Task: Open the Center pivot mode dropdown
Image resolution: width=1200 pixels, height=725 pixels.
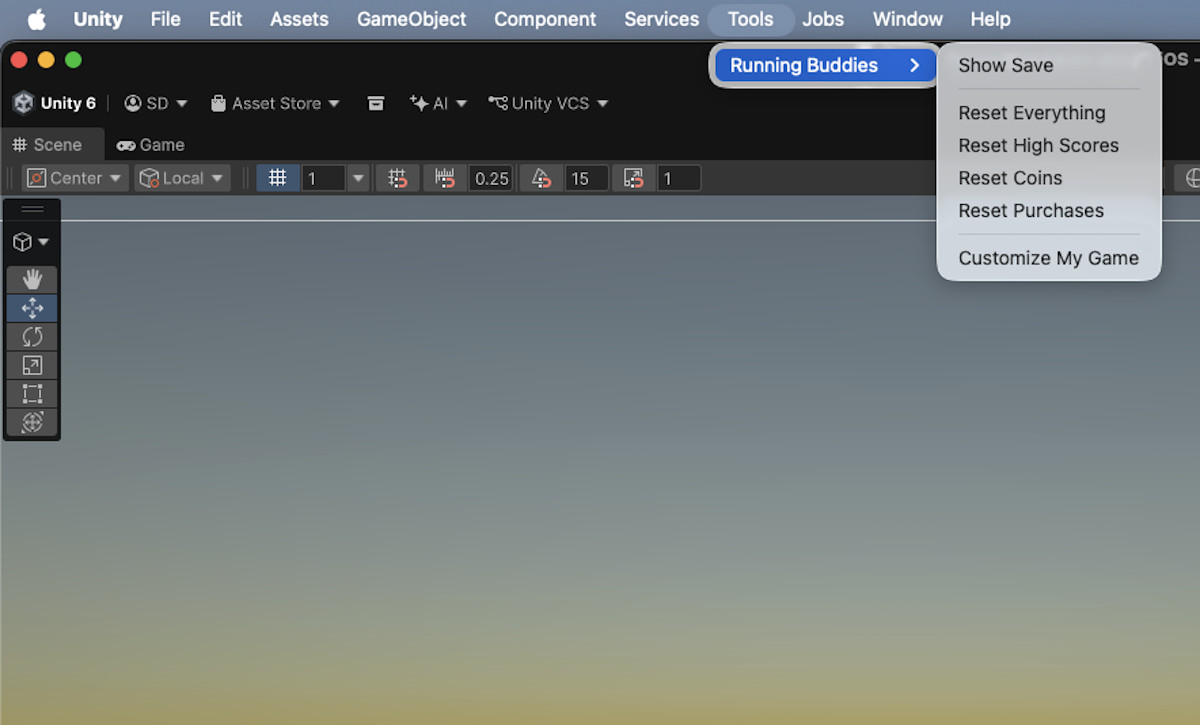Action: [76, 178]
